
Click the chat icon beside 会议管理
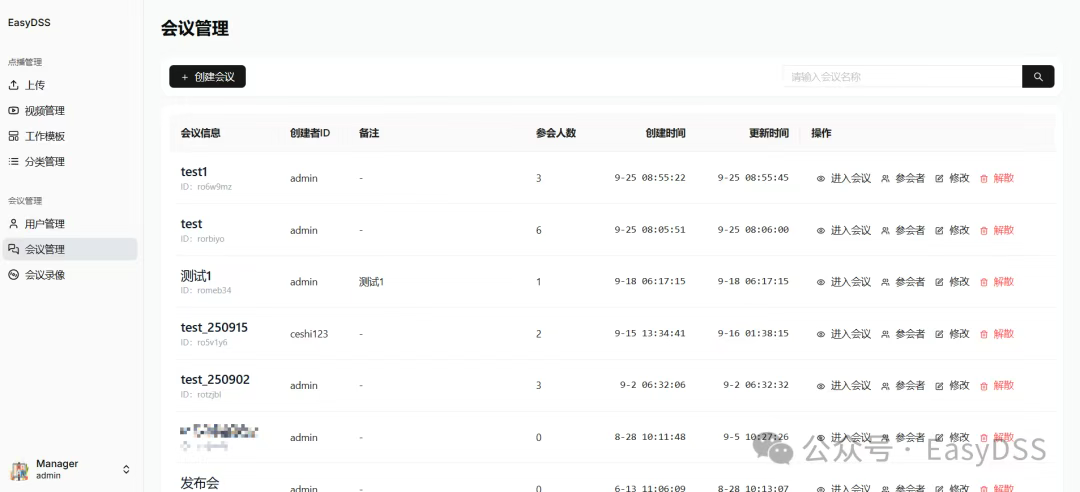coord(13,249)
